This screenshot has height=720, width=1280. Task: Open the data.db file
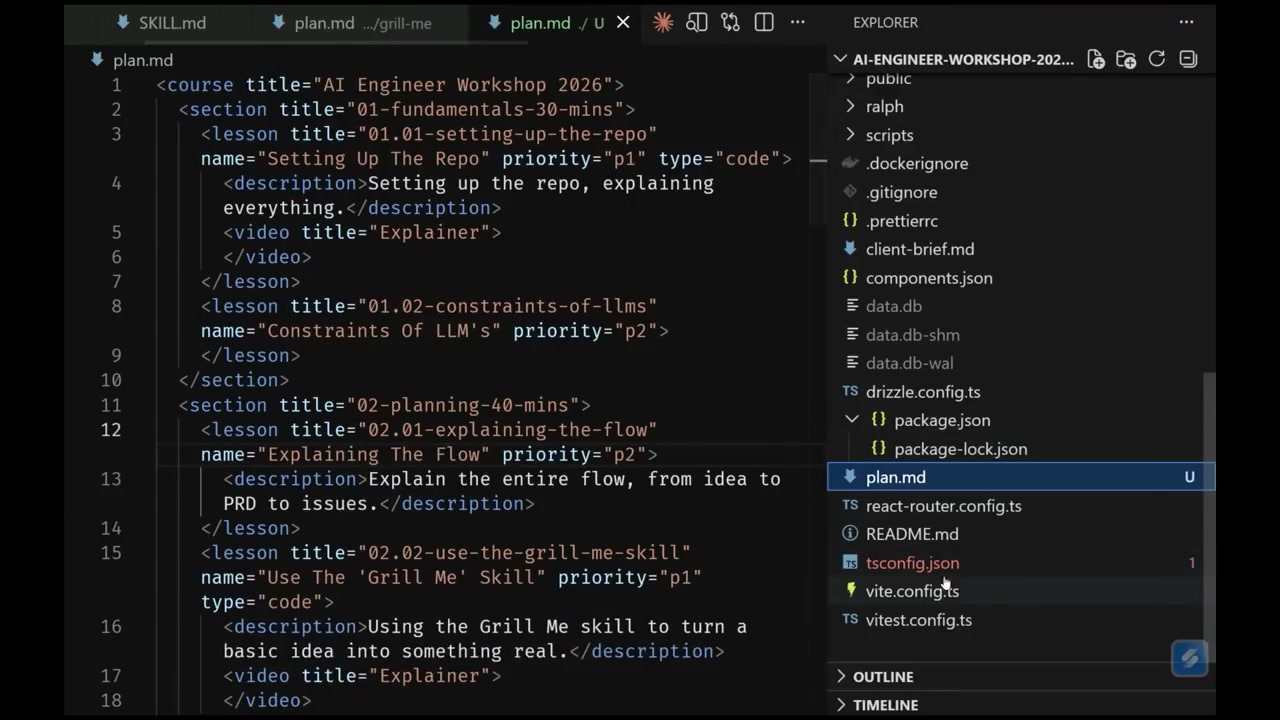[x=893, y=306]
